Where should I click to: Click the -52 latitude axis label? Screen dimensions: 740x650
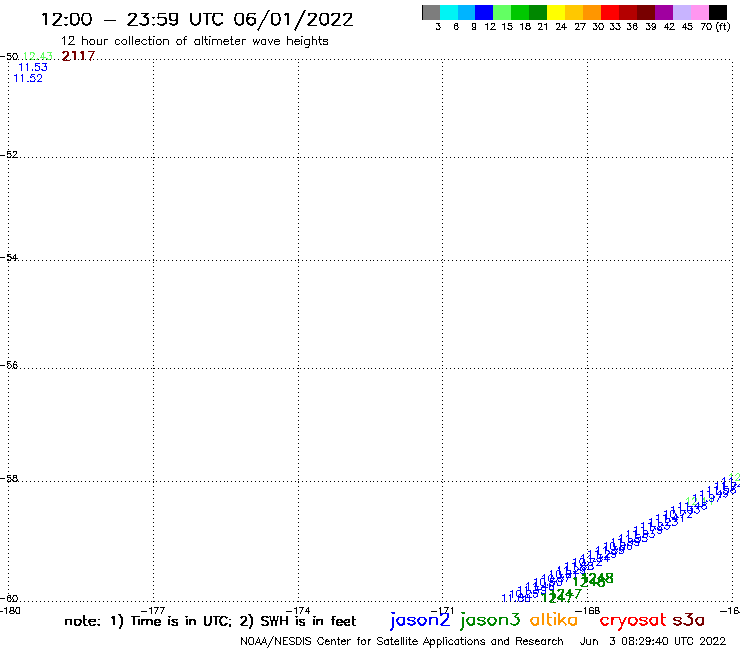(x=9, y=154)
